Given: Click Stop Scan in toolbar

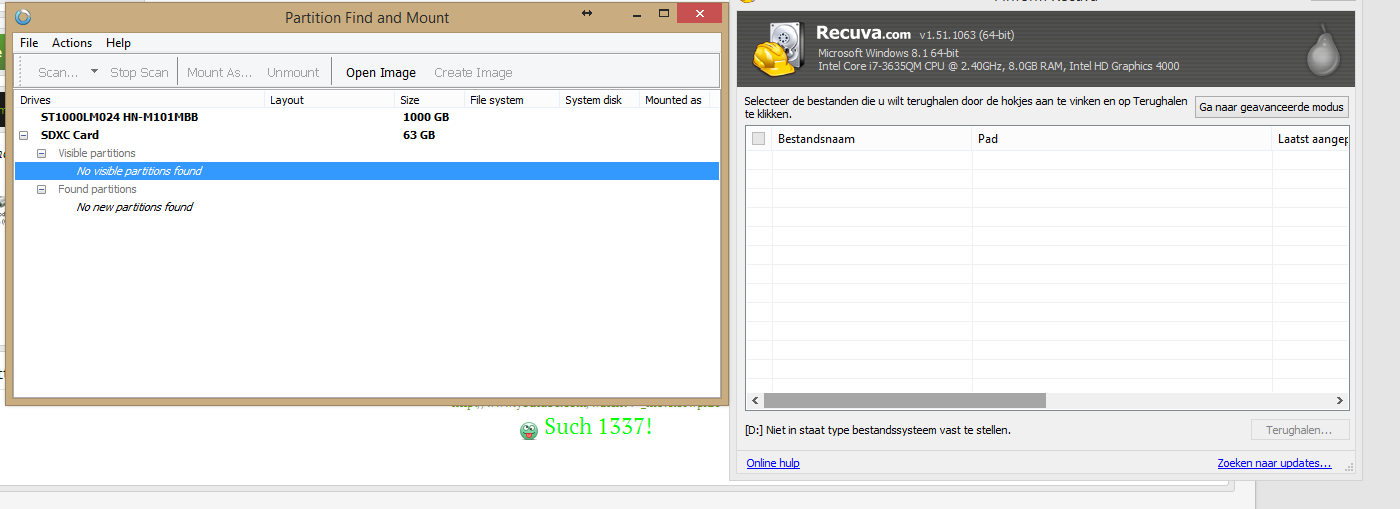Looking at the screenshot, I should 139,72.
